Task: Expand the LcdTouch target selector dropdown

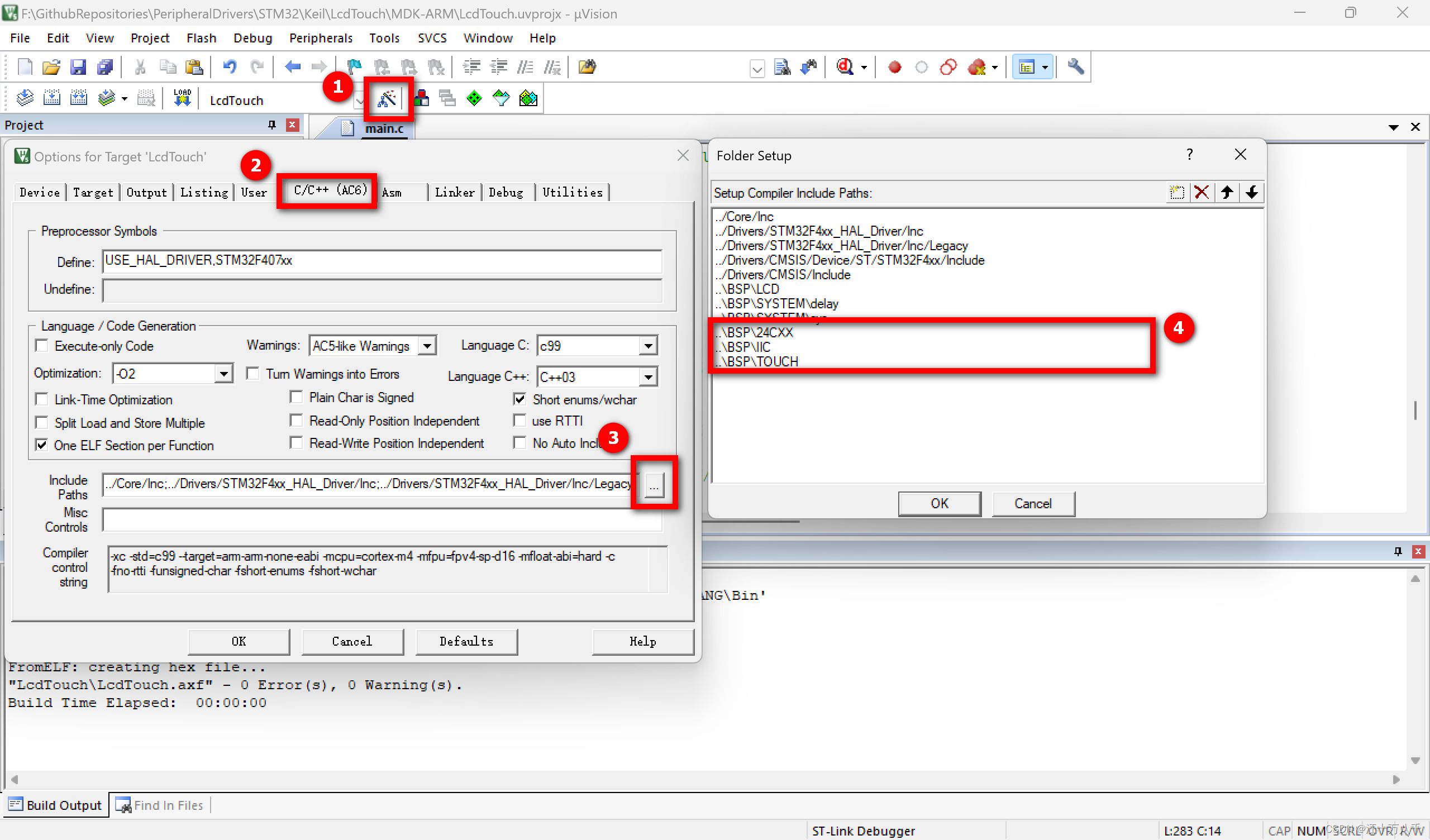Action: (x=359, y=101)
